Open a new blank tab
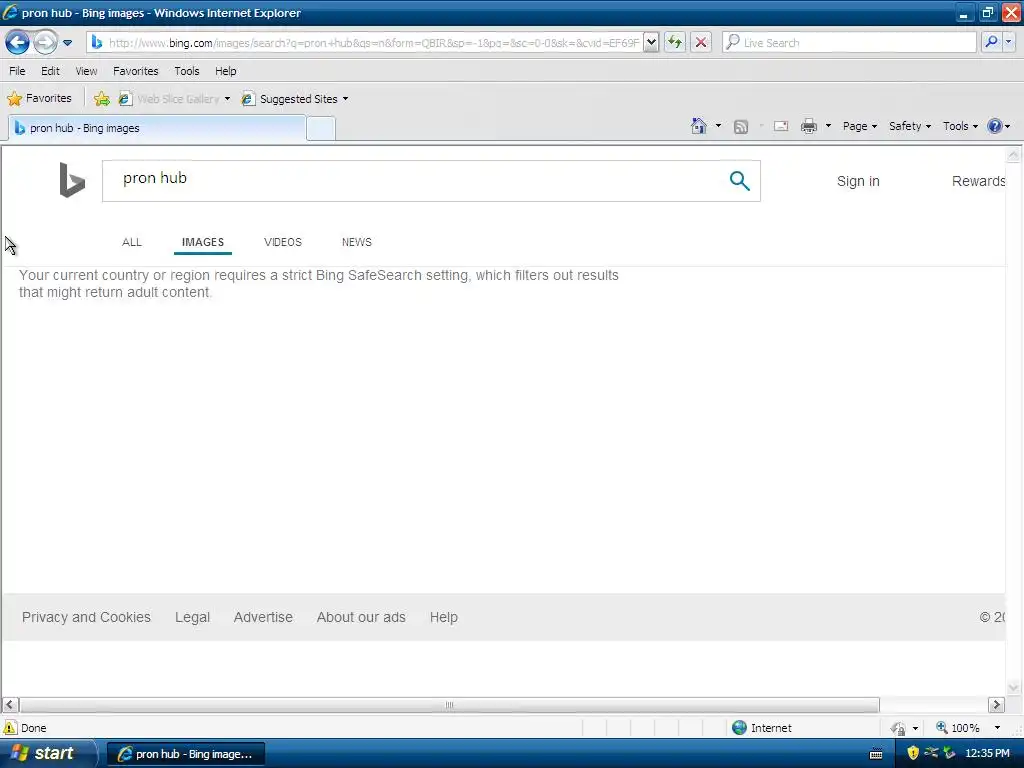Image resolution: width=1024 pixels, height=768 pixels. 321,129
